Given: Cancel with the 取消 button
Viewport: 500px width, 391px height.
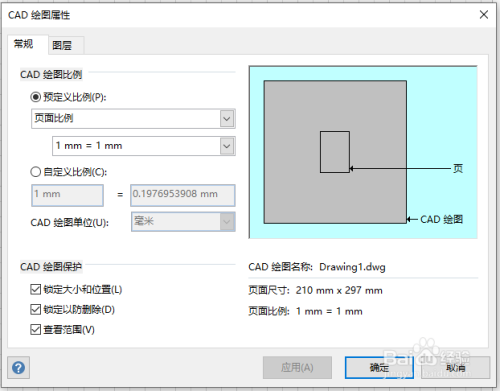Looking at the screenshot, I should pos(455,367).
